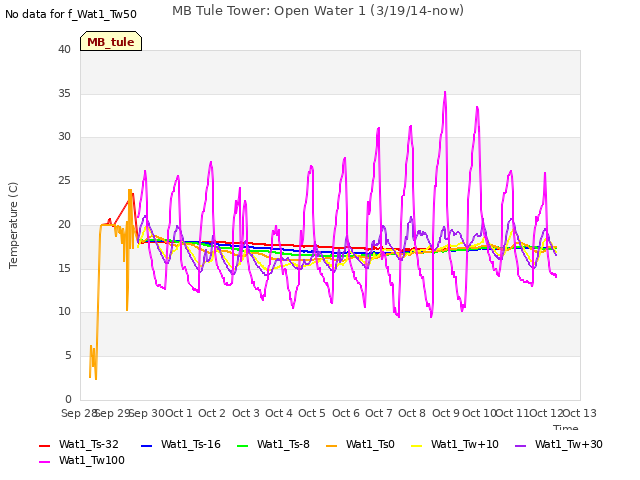Click the 35 y-axis tick label
The height and width of the screenshot is (480, 640).
64,93
